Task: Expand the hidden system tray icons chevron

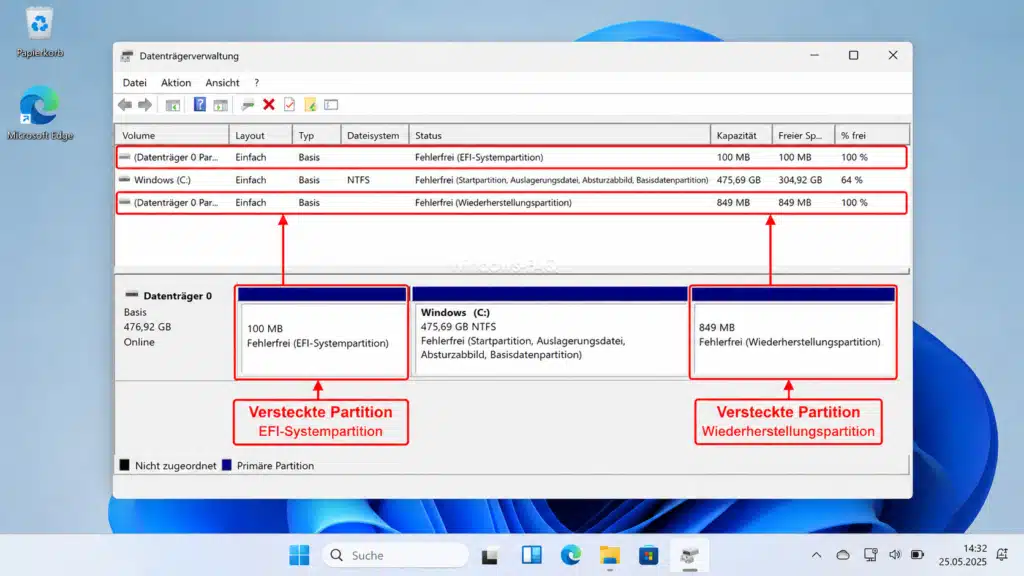Action: click(816, 555)
